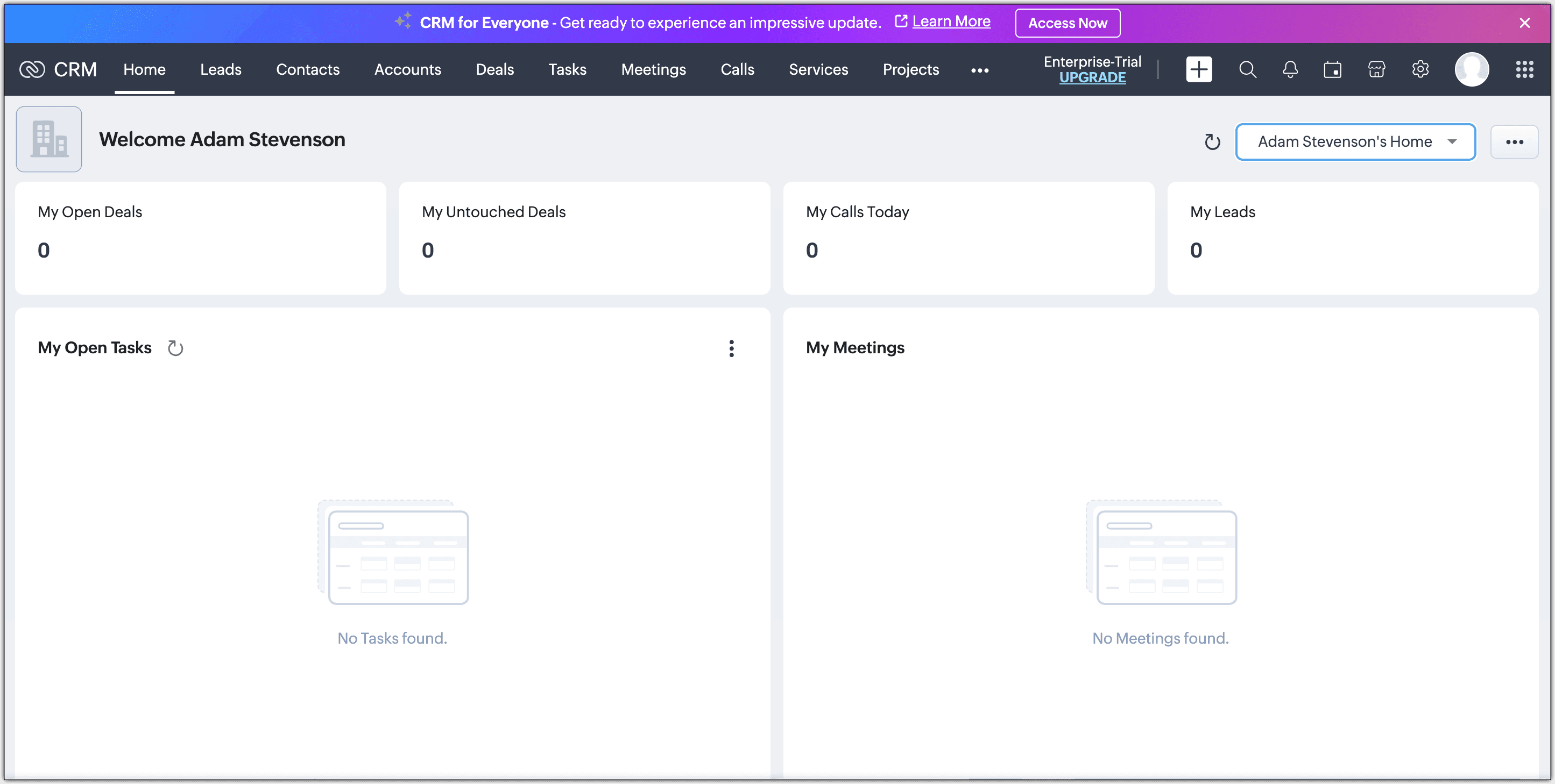
Task: Click the Enterprise-Trial label
Action: click(1092, 61)
